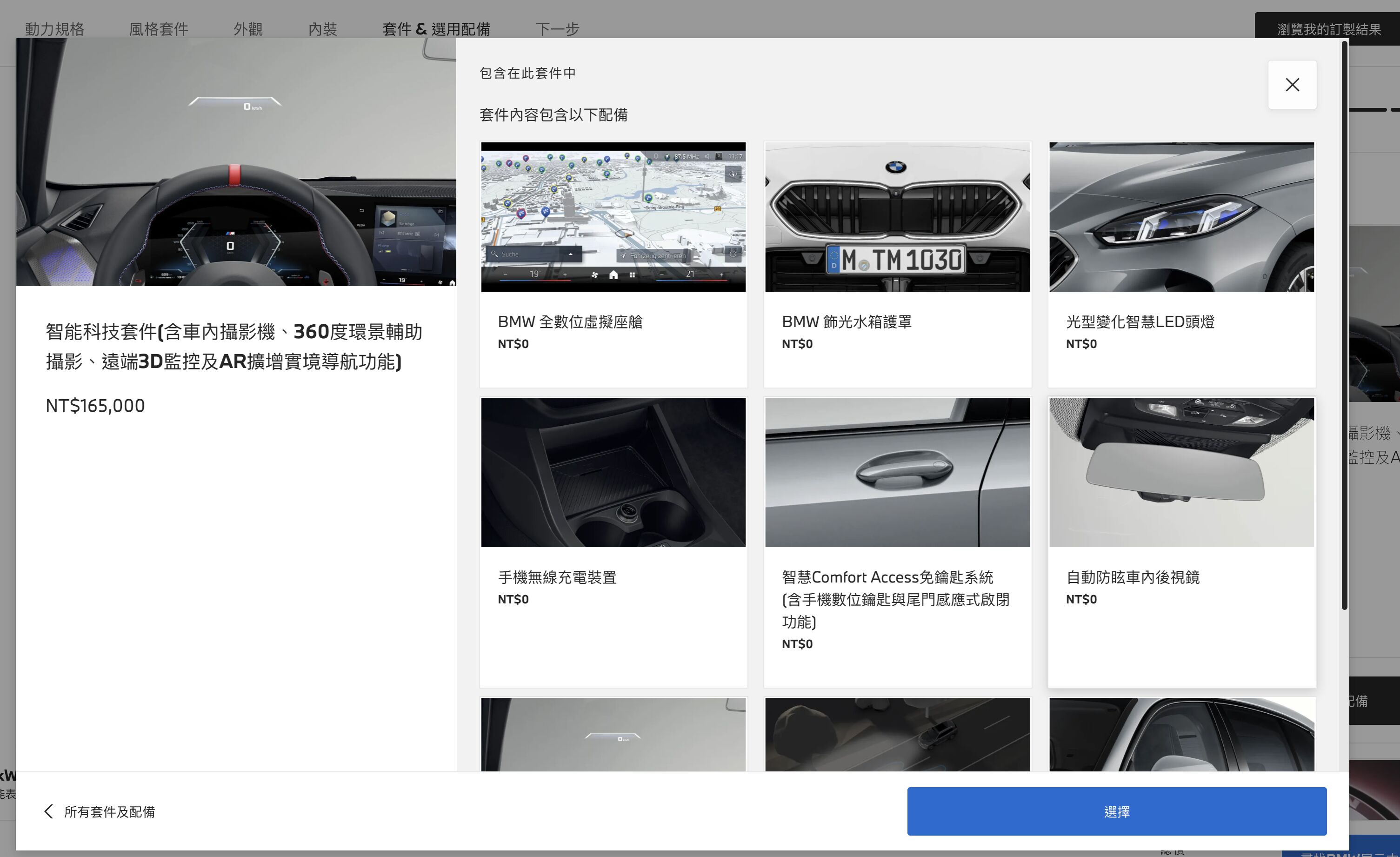Proceed using the 下一步 tab
This screenshot has height=857, width=1400.
557,28
